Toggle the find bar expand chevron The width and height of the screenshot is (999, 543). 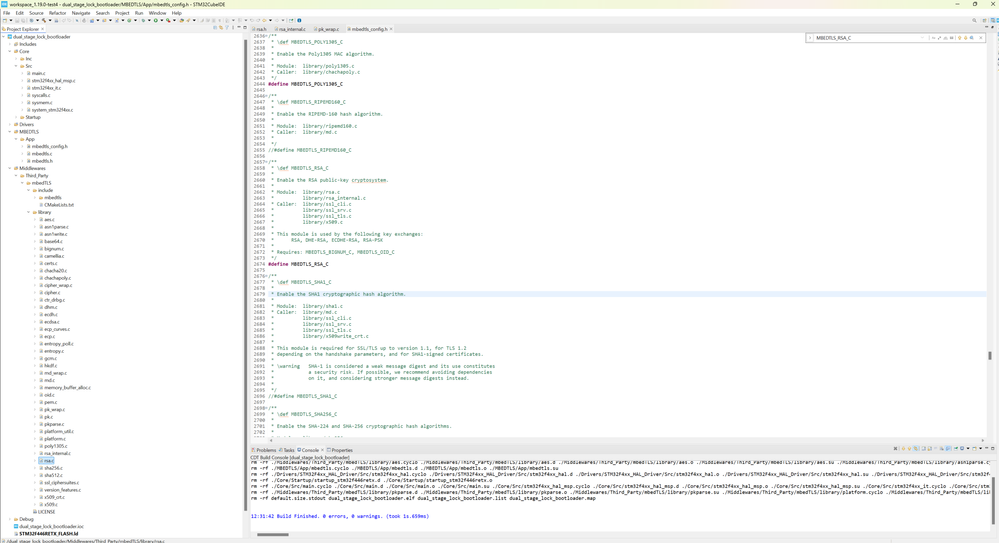[810, 38]
